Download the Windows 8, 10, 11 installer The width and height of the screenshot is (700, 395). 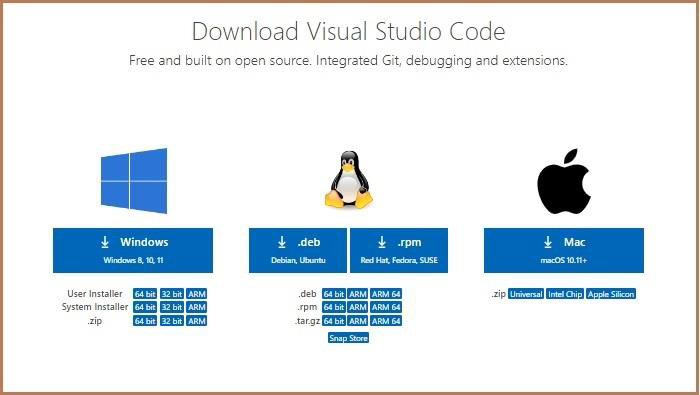pos(133,250)
